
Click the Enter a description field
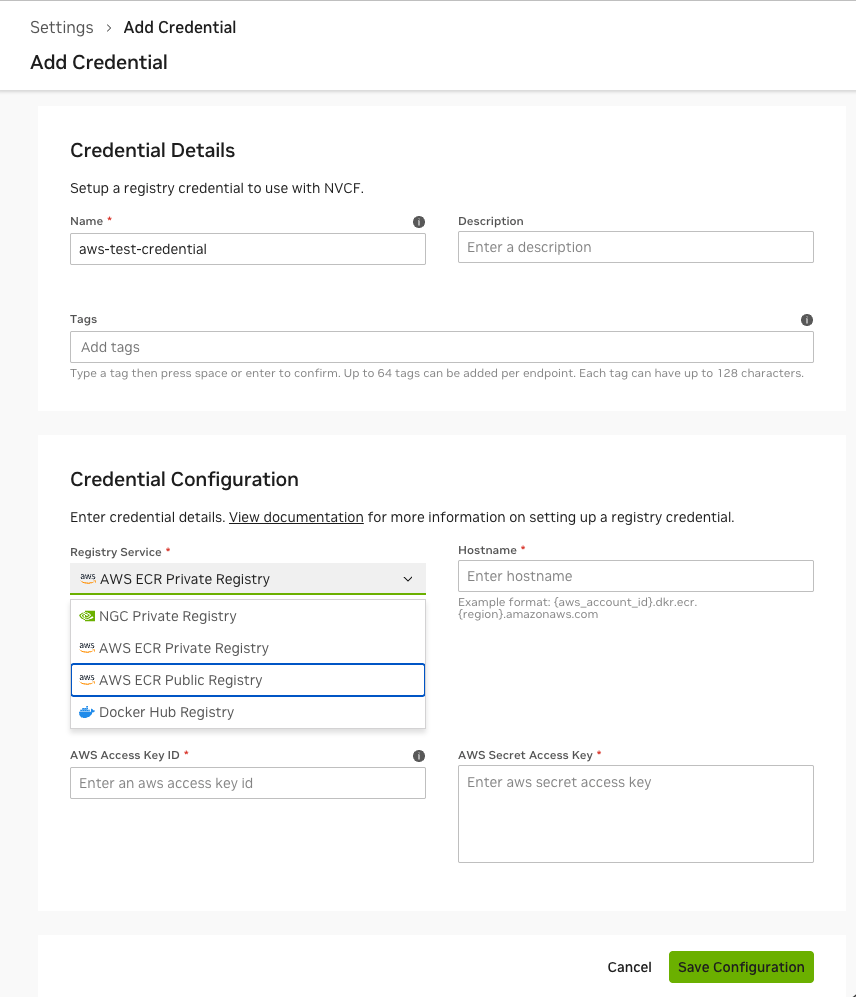tap(635, 247)
